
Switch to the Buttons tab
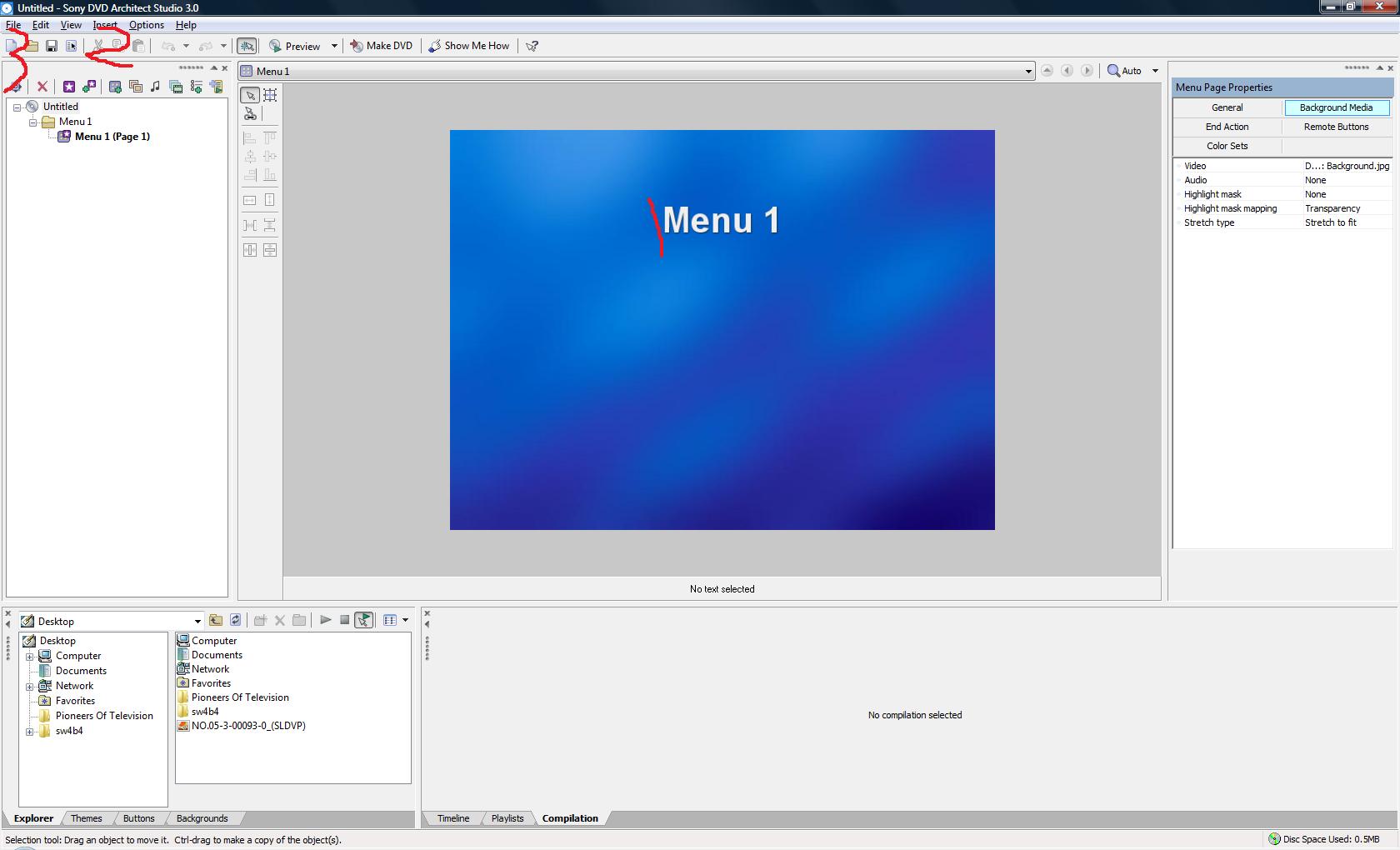(x=139, y=818)
